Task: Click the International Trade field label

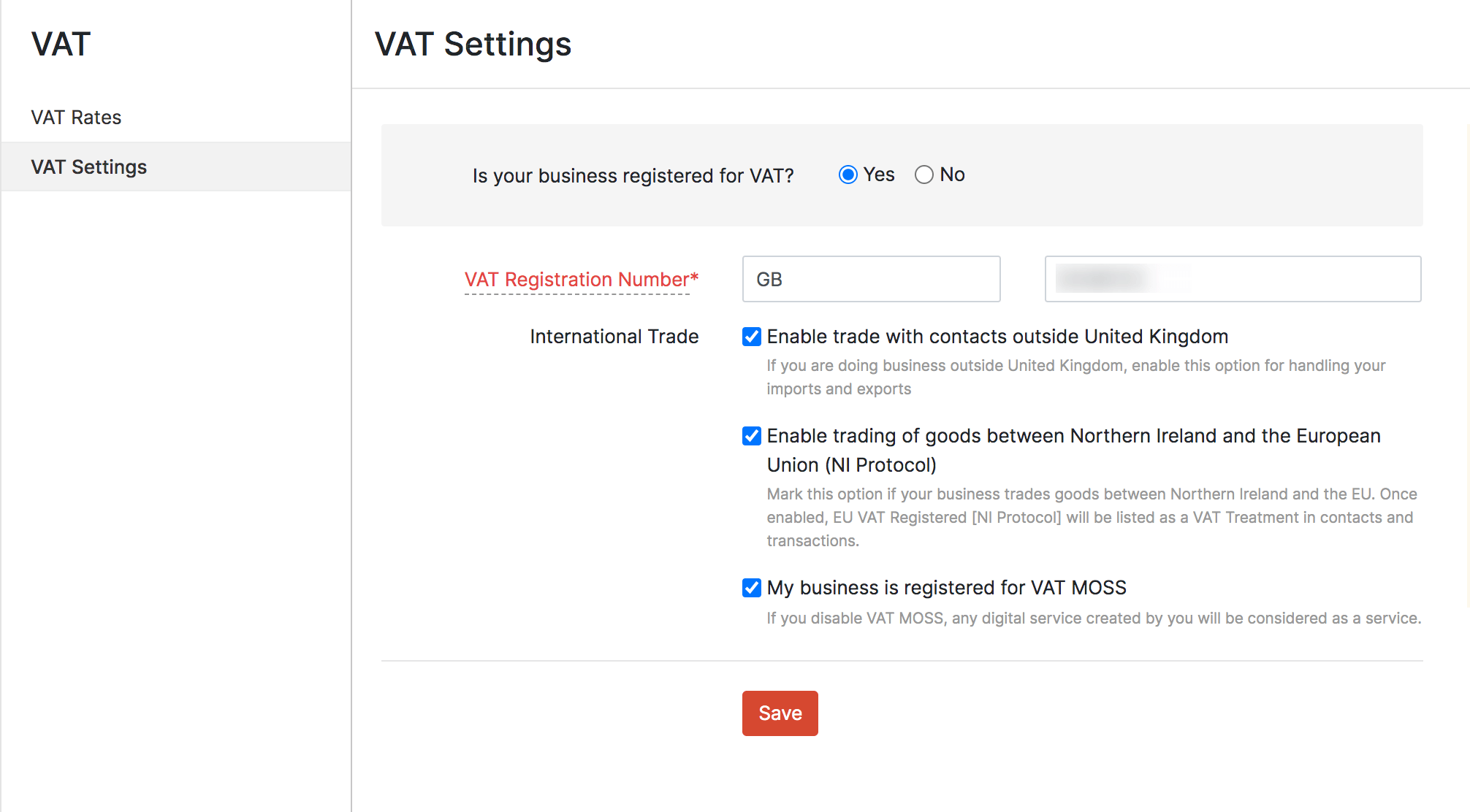Action: 614,337
